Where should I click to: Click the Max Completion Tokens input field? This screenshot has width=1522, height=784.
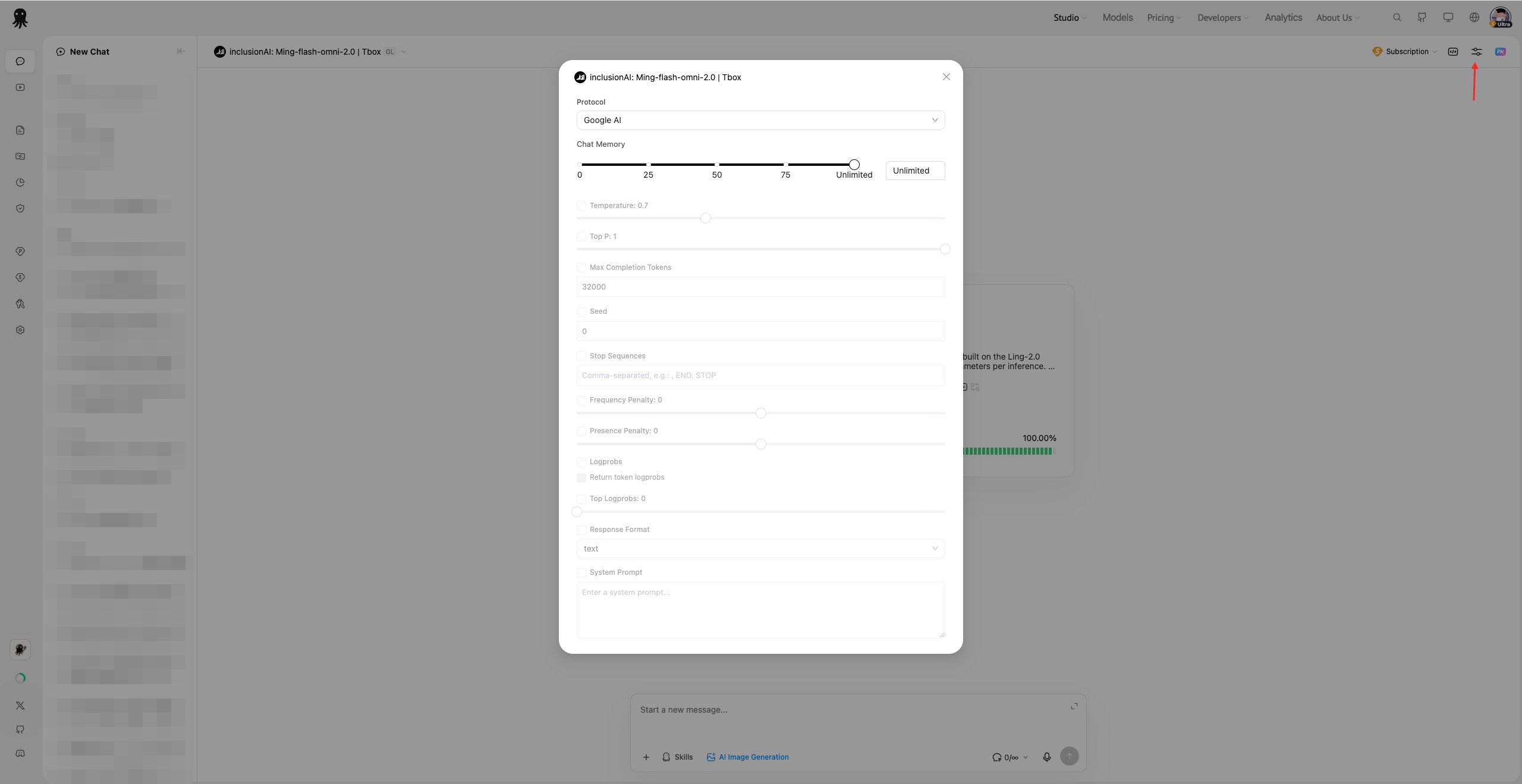pyautogui.click(x=760, y=286)
